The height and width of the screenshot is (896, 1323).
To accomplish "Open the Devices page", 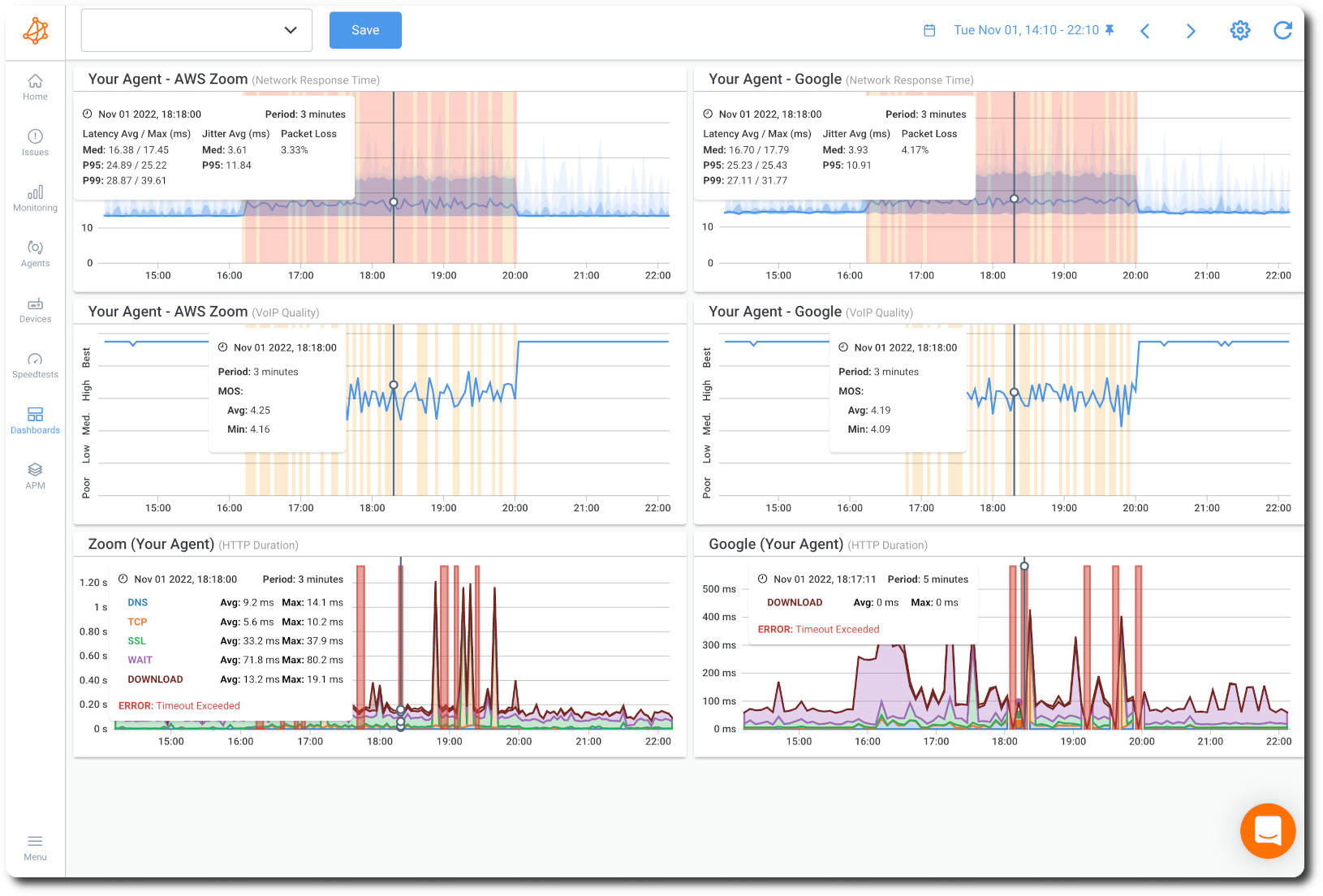I will (35, 310).
